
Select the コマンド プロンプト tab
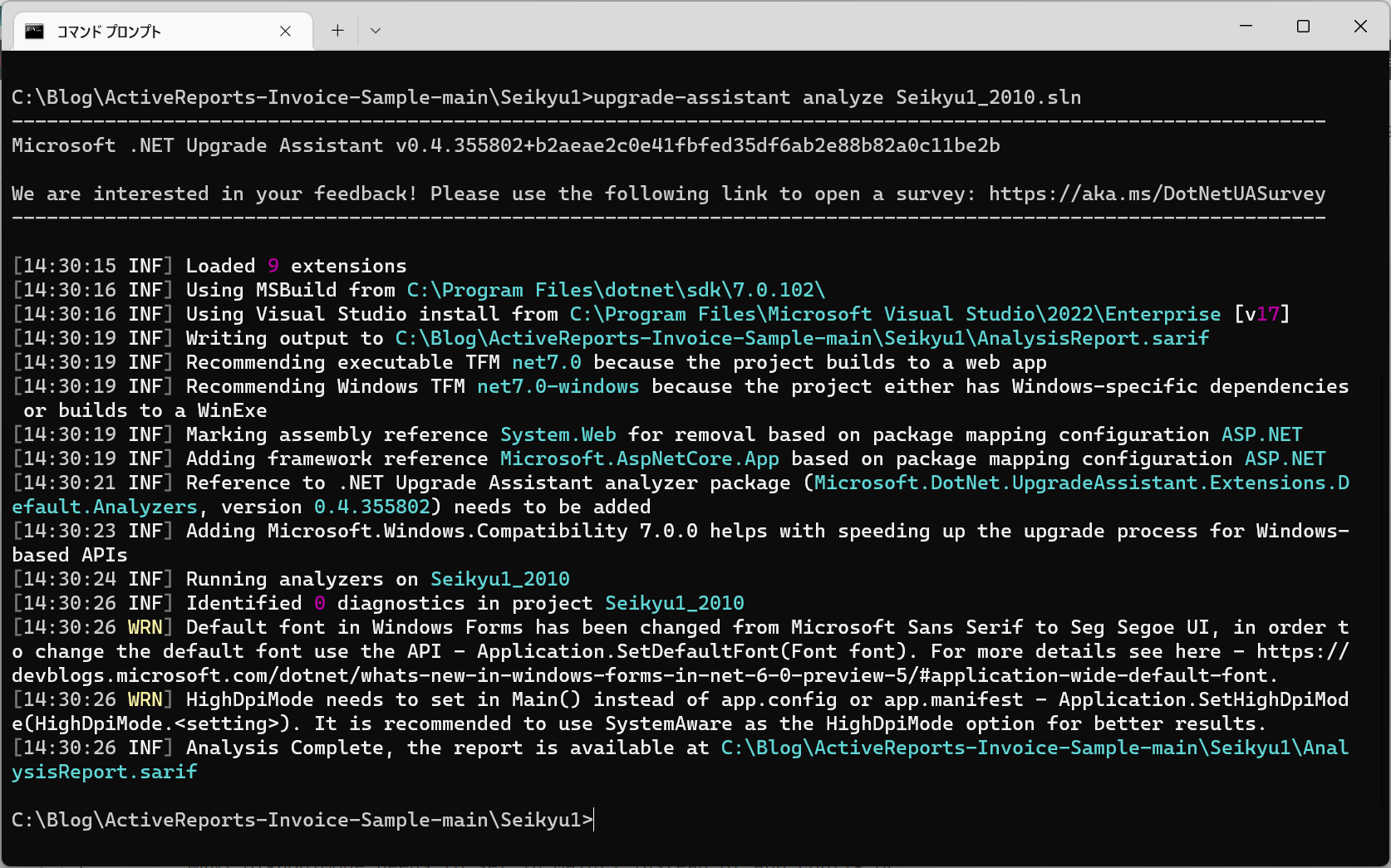(163, 32)
